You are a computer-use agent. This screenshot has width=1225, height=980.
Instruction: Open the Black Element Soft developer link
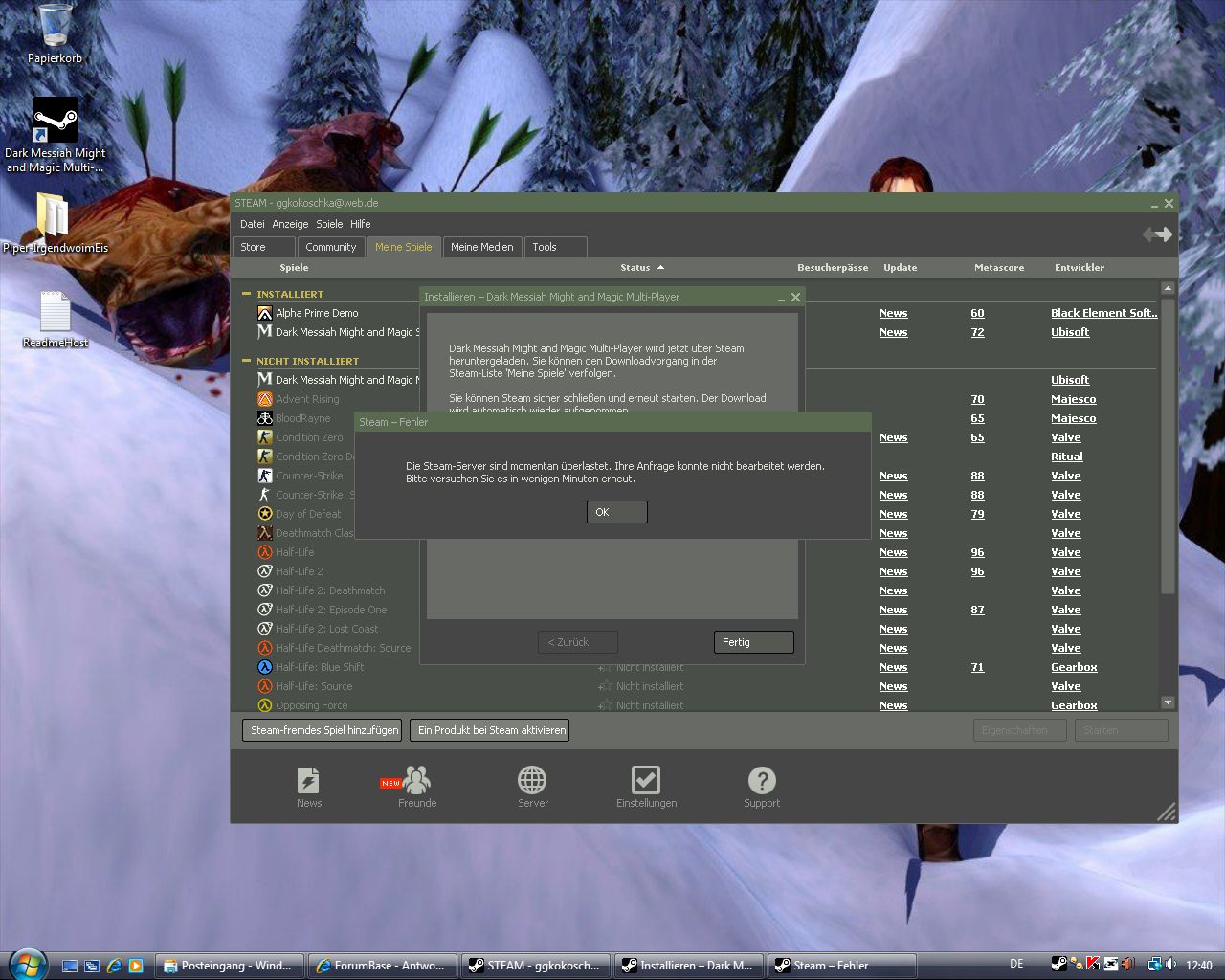[1104, 313]
